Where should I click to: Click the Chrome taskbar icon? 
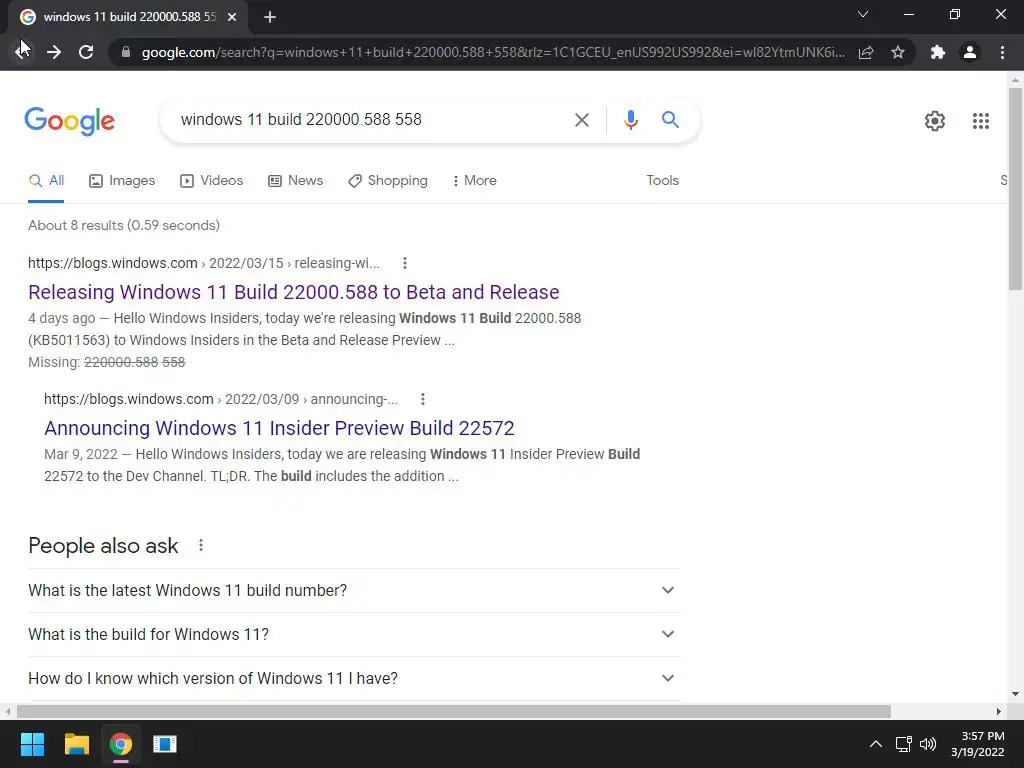coord(121,744)
